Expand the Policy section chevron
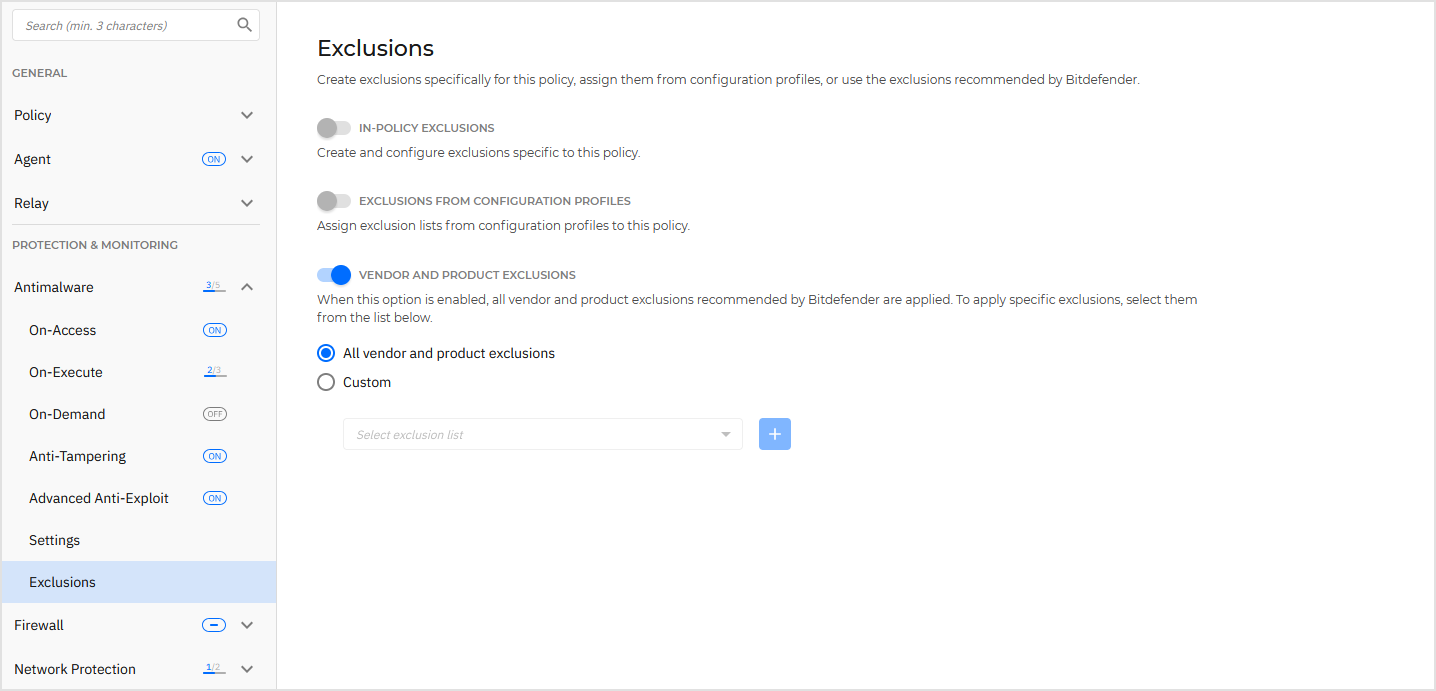The width and height of the screenshot is (1436, 691). point(246,115)
